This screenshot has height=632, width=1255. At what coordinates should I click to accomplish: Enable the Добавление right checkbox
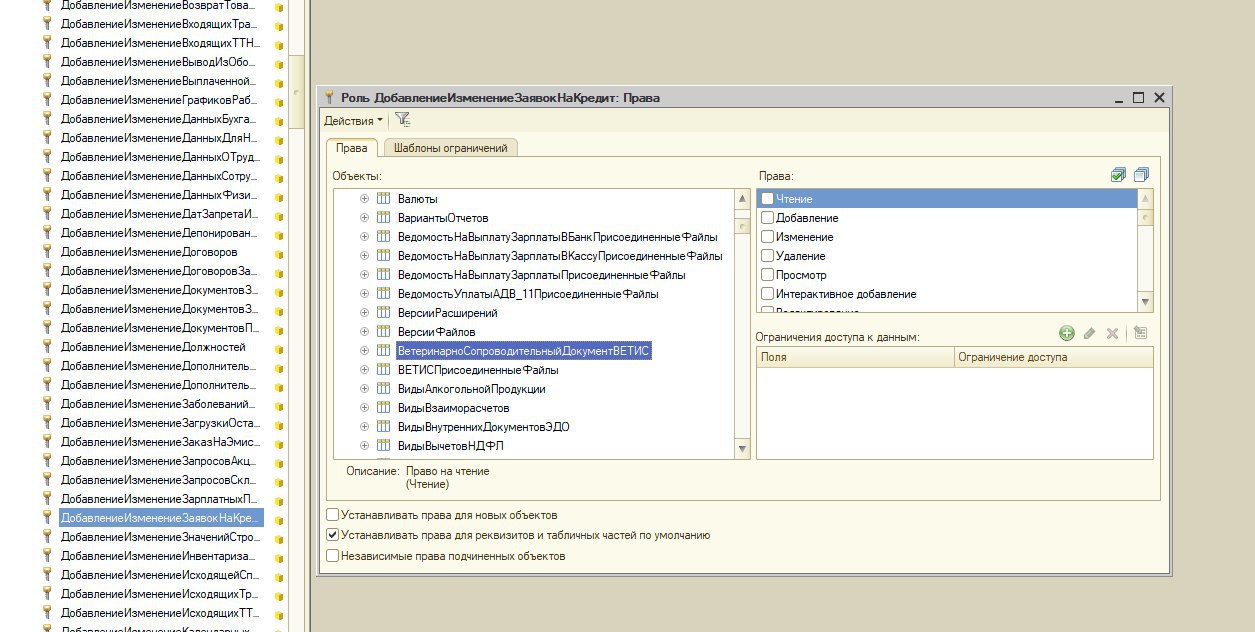point(768,218)
